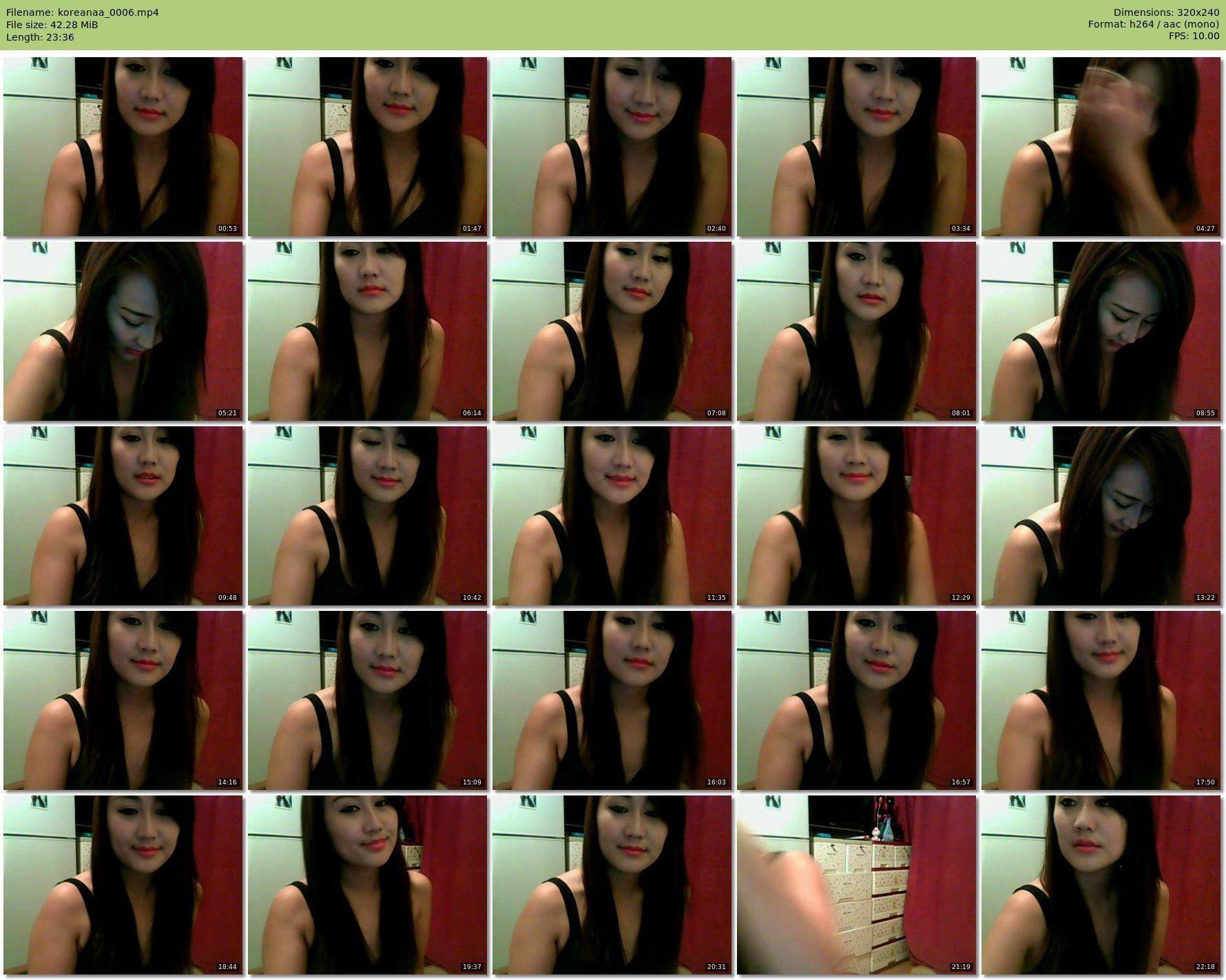
Task: Pick the preview frame at 11:35
Action: click(612, 516)
